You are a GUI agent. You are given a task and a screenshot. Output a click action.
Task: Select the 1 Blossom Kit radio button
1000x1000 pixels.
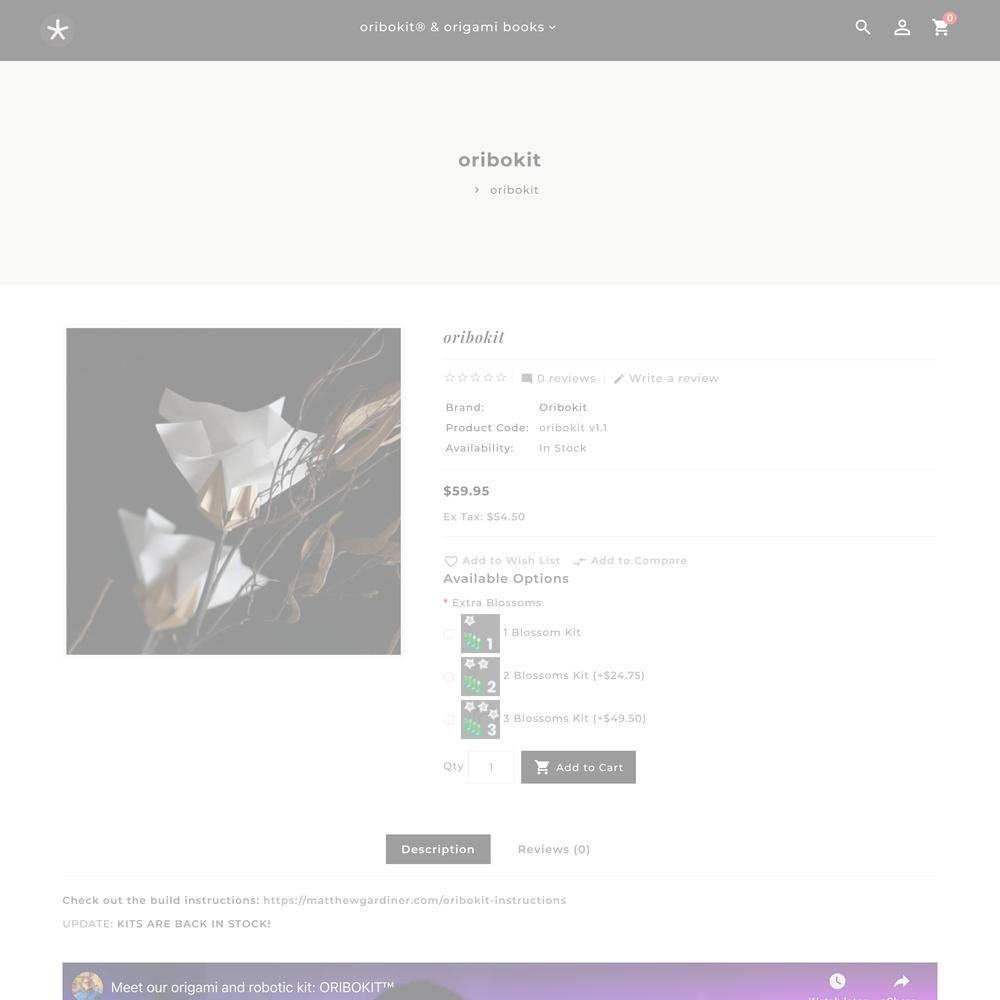[x=448, y=634]
